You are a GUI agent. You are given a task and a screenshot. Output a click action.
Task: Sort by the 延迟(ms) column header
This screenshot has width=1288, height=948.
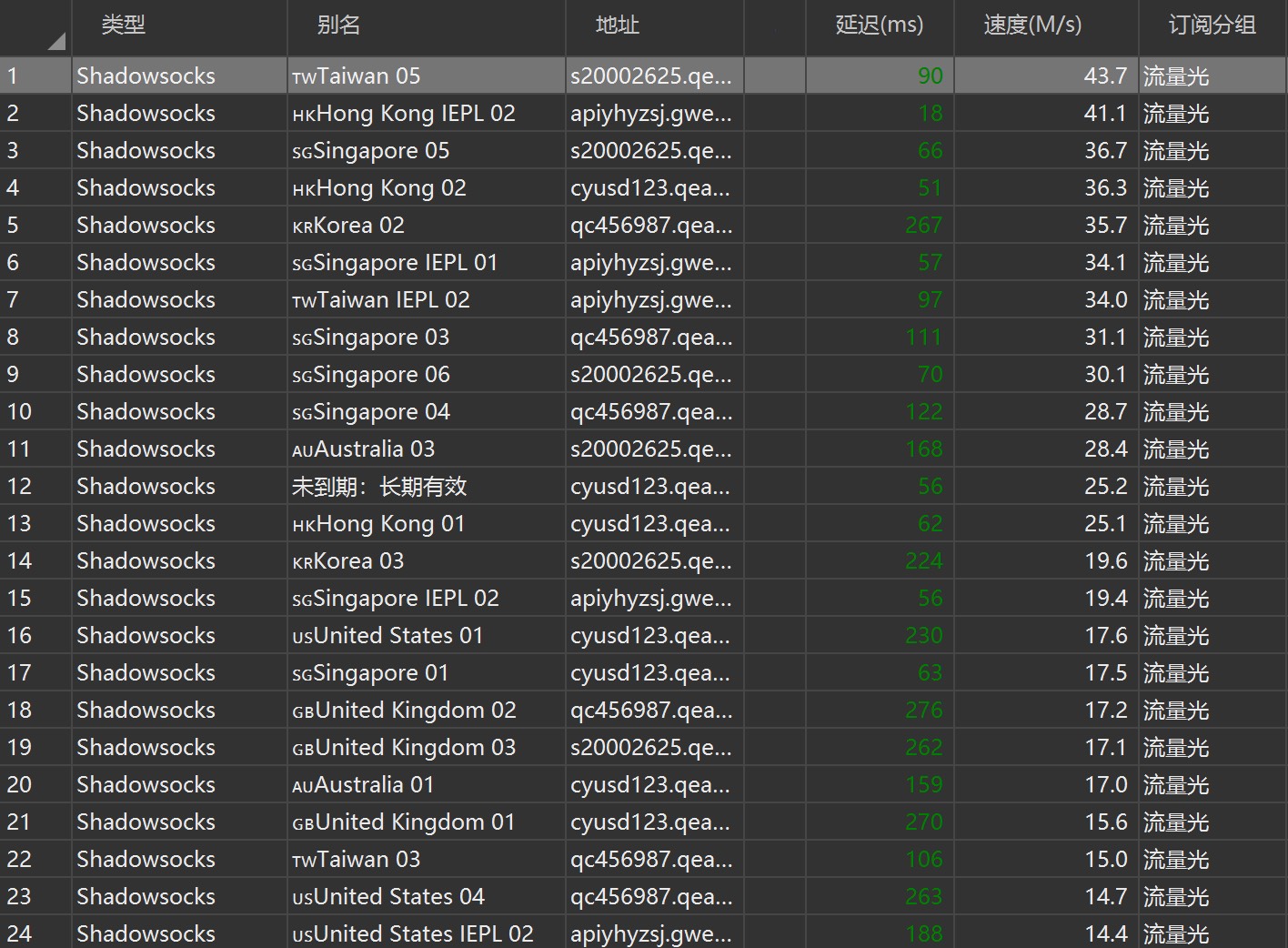(879, 25)
